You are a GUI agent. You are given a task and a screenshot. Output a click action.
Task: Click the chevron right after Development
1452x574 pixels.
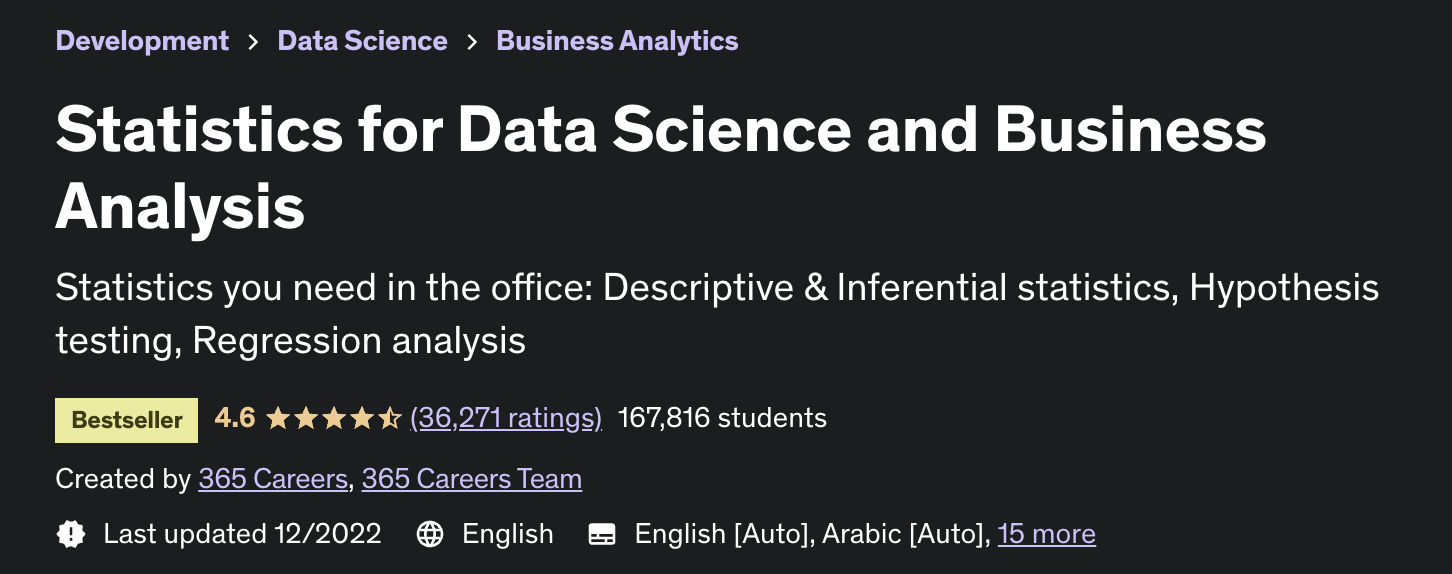253,42
